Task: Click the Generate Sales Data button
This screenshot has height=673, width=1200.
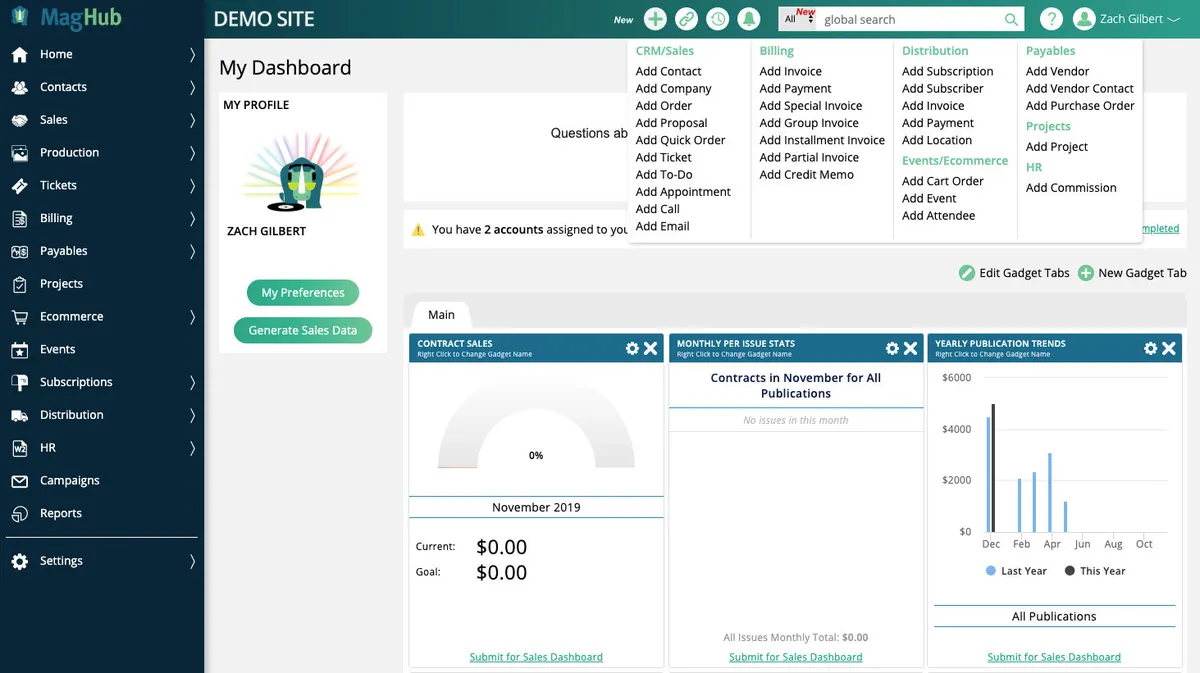Action: [303, 330]
